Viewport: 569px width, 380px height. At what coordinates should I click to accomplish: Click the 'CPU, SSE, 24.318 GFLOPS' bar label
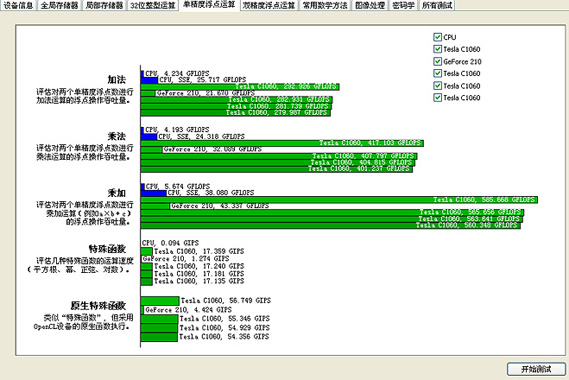[201, 136]
